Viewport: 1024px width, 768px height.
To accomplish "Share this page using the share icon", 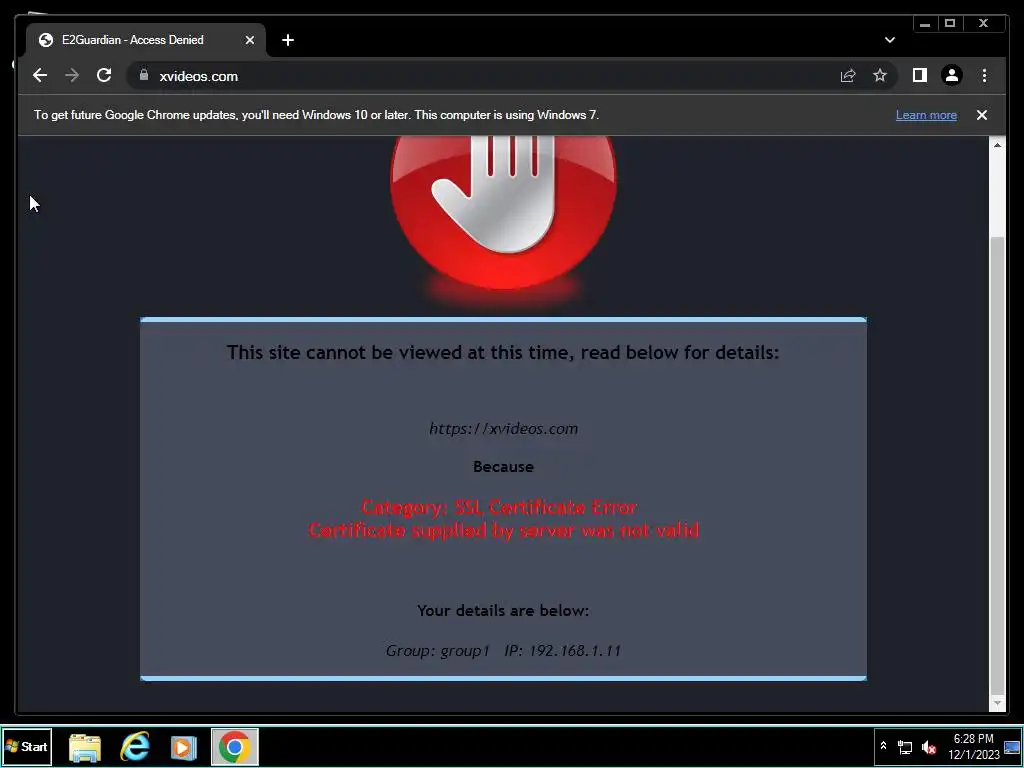I will 848,76.
